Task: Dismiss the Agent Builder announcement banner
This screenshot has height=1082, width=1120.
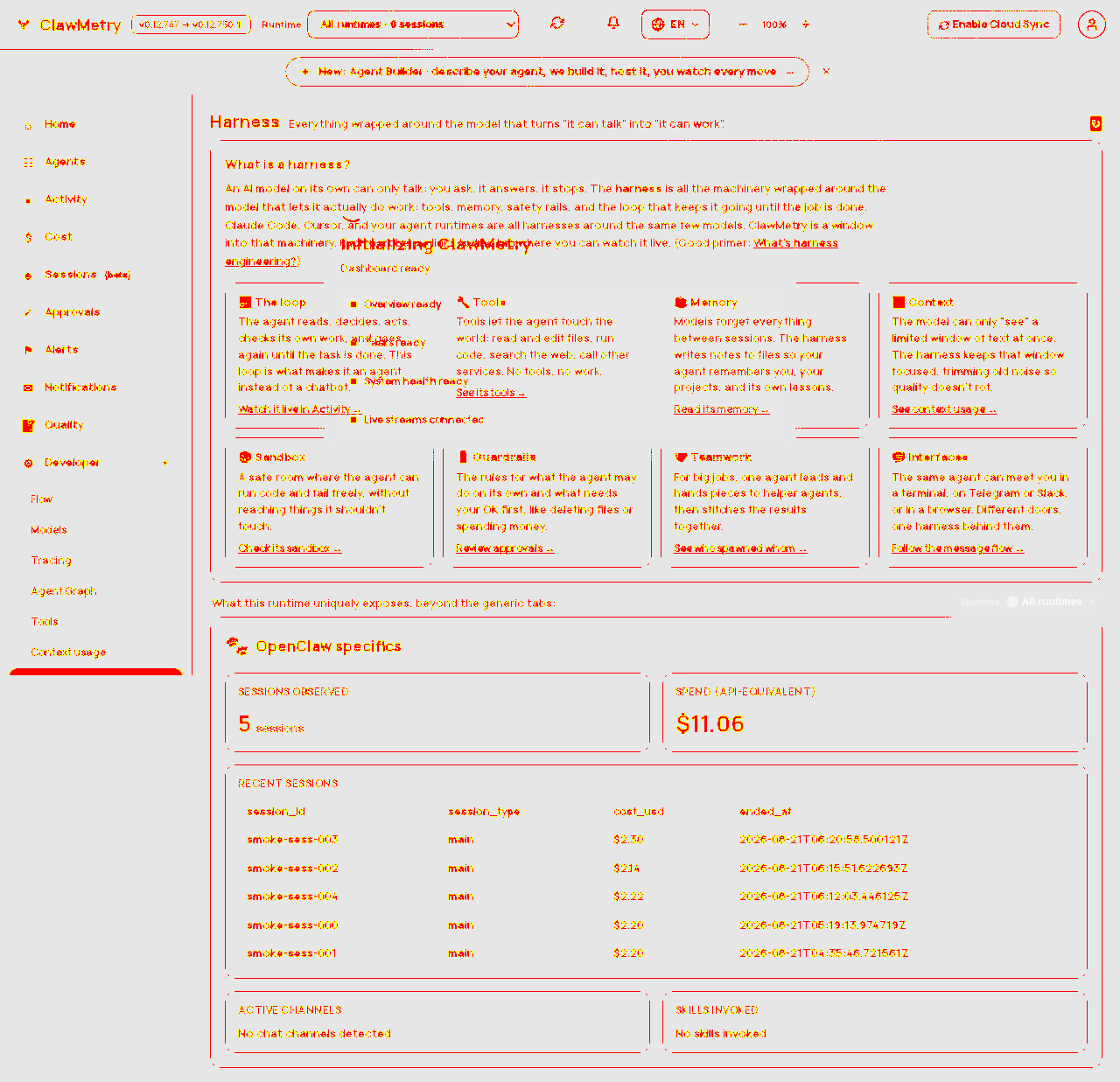Action: coord(826,72)
